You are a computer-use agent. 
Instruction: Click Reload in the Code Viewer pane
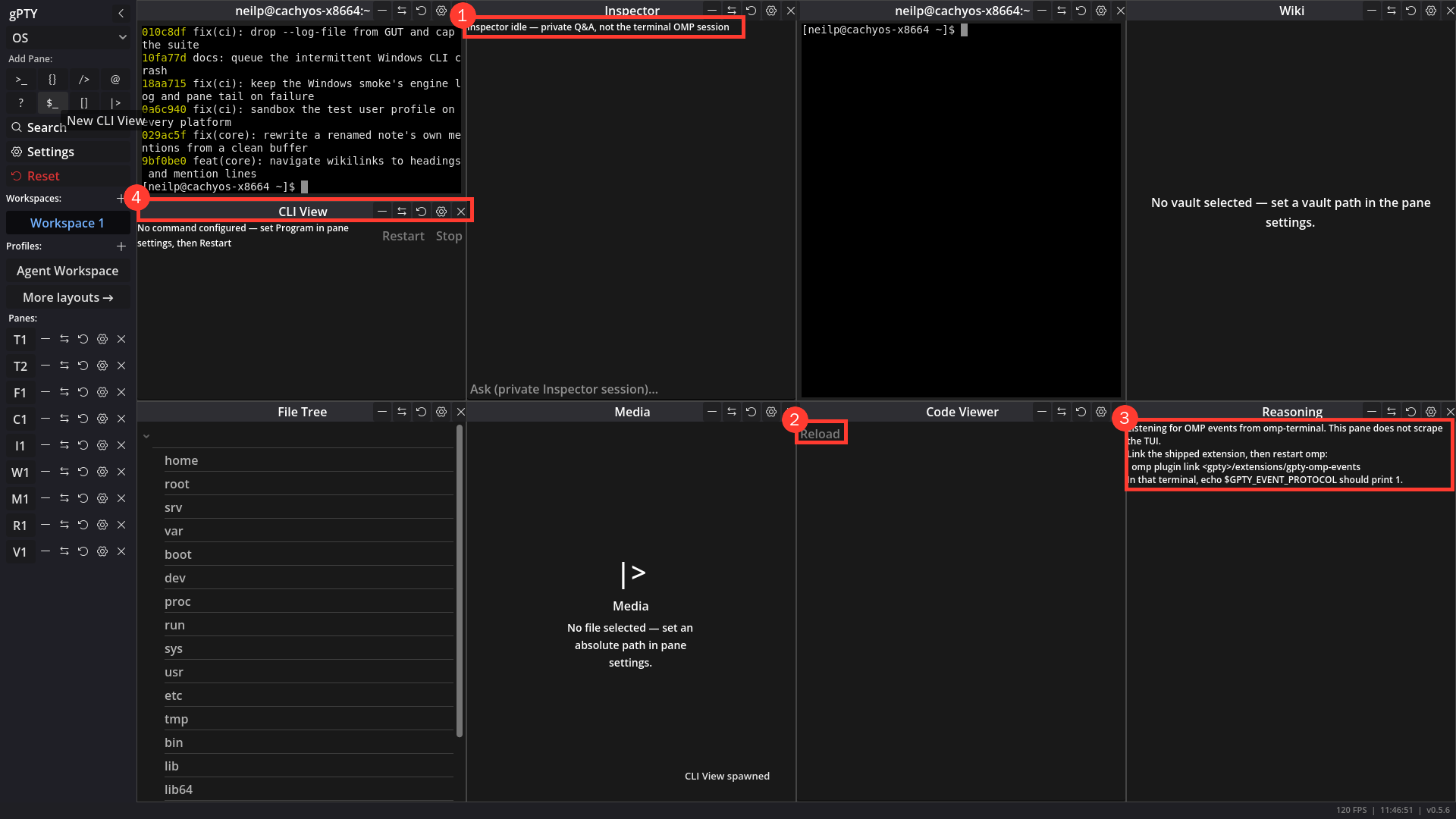point(821,434)
